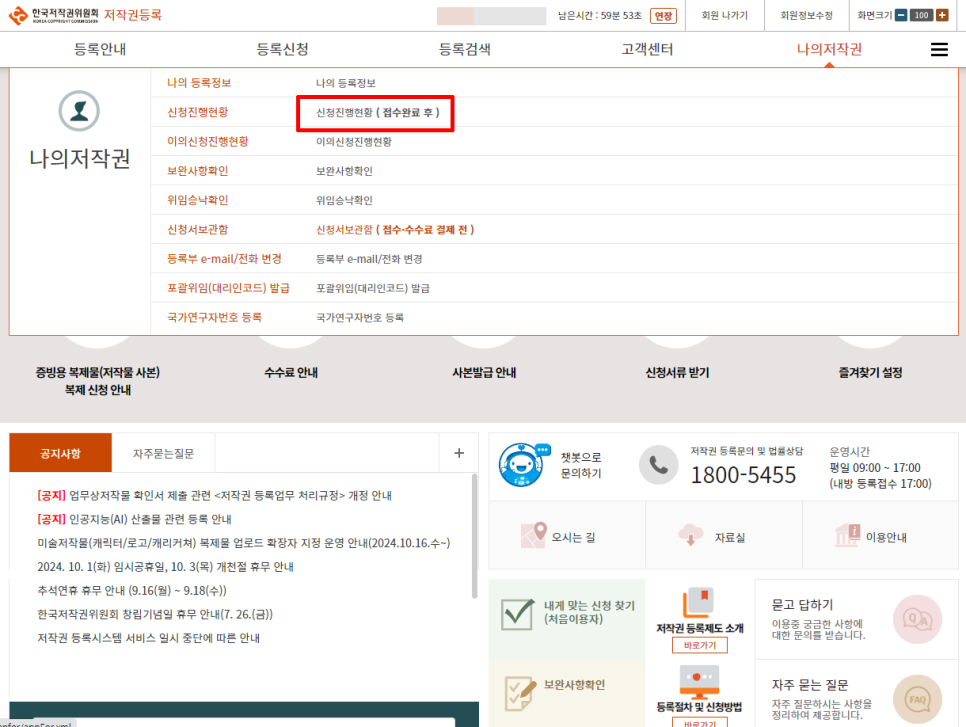The height and width of the screenshot is (727, 966).
Task: Open the 서비스 일시 중단에 따른 안내 notice
Action: pos(148,638)
